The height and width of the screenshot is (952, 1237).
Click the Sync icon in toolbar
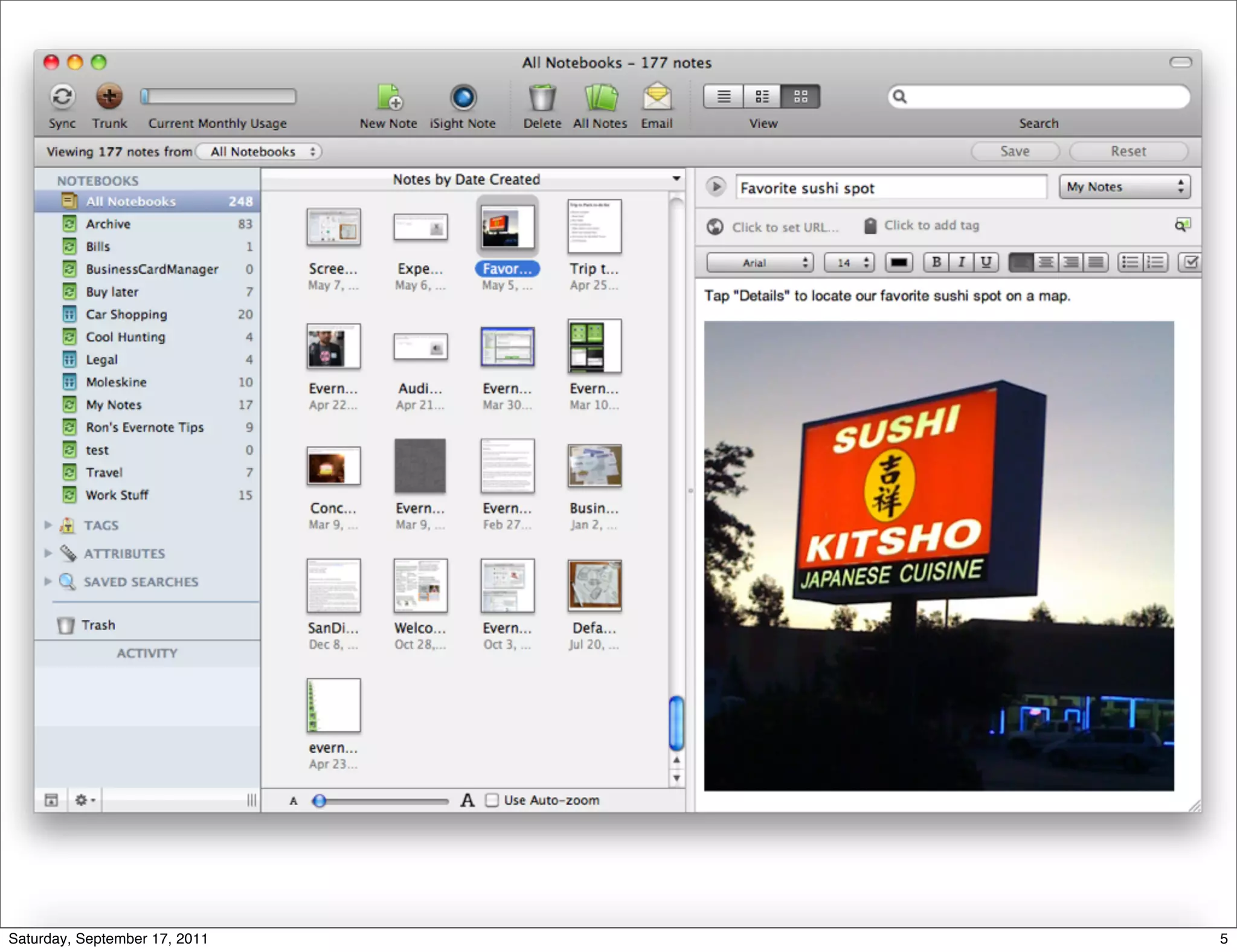62,97
